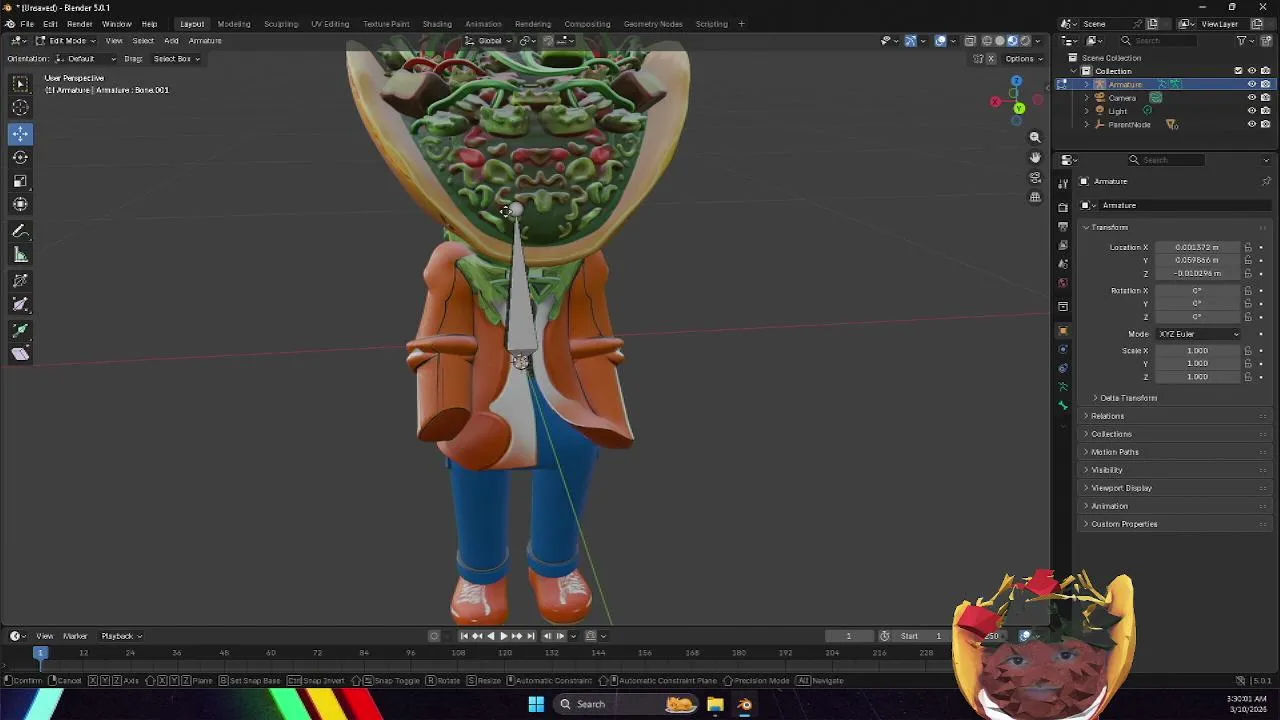The image size is (1280, 720).
Task: Open the World properties tab
Action: click(x=1063, y=283)
